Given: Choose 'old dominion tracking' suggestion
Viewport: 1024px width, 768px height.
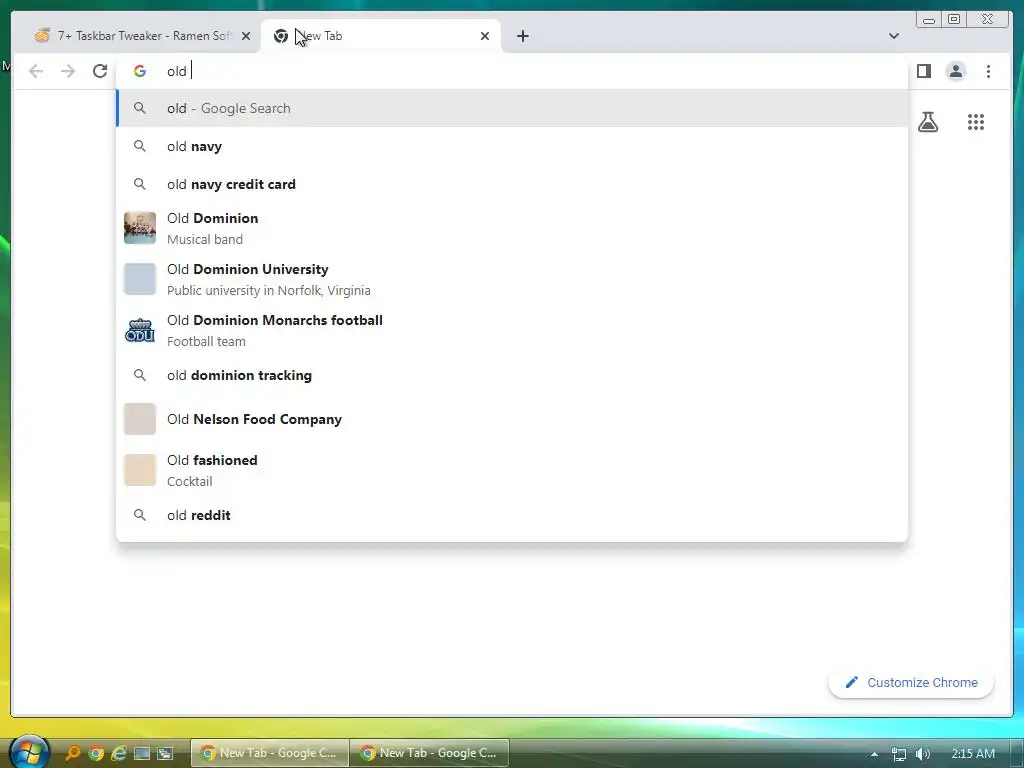Looking at the screenshot, I should coord(512,376).
